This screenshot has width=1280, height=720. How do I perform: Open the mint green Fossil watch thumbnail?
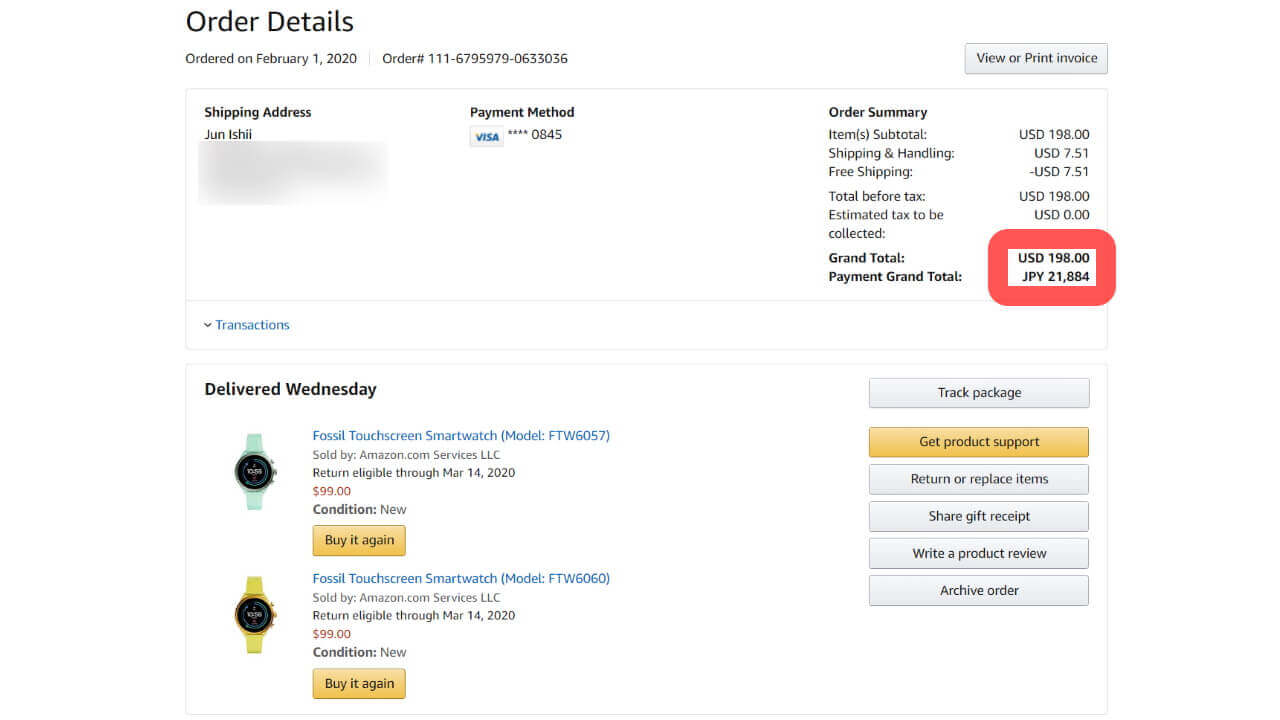254,471
